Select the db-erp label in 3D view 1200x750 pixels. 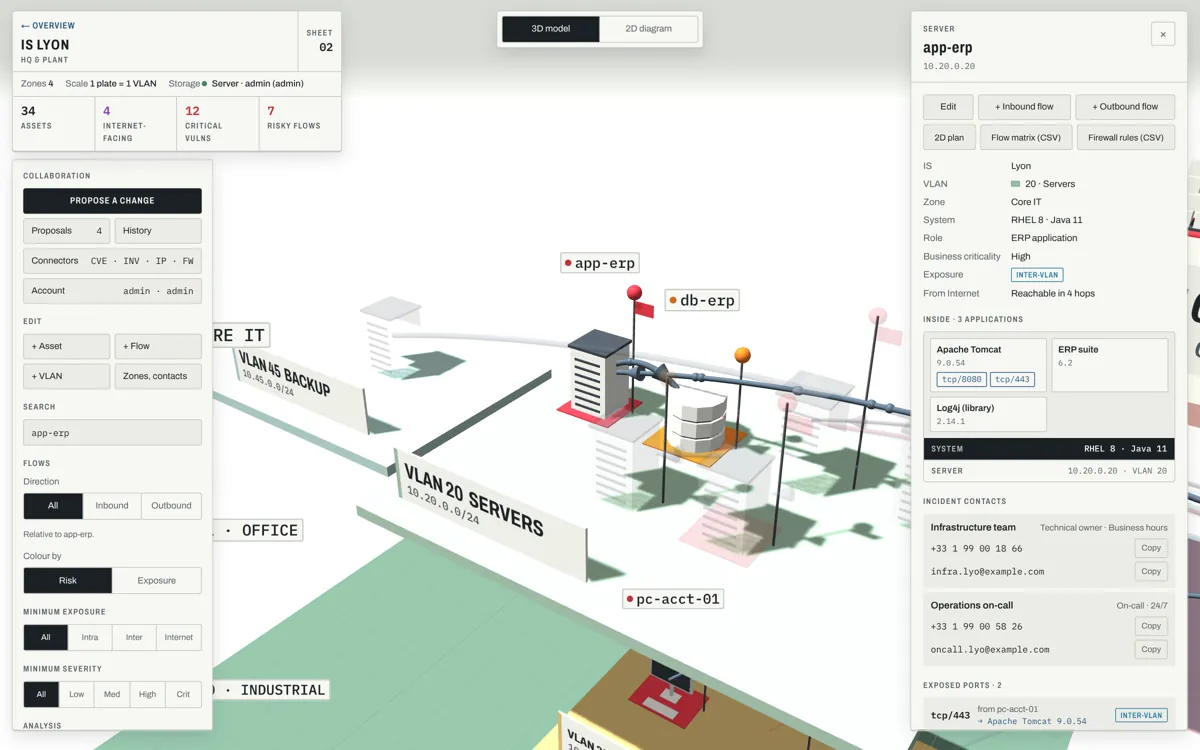pyautogui.click(x=702, y=300)
